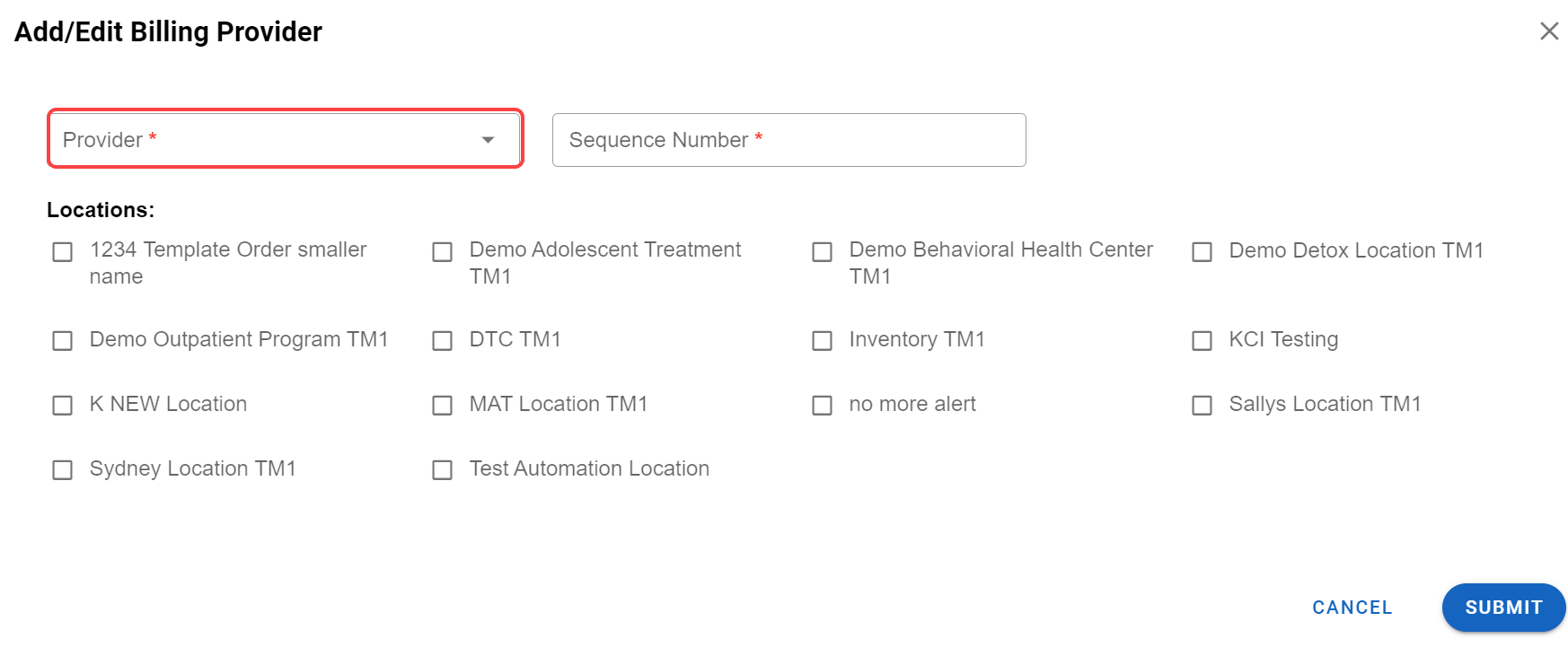Select the Inventory TM1 checkbox

click(823, 341)
